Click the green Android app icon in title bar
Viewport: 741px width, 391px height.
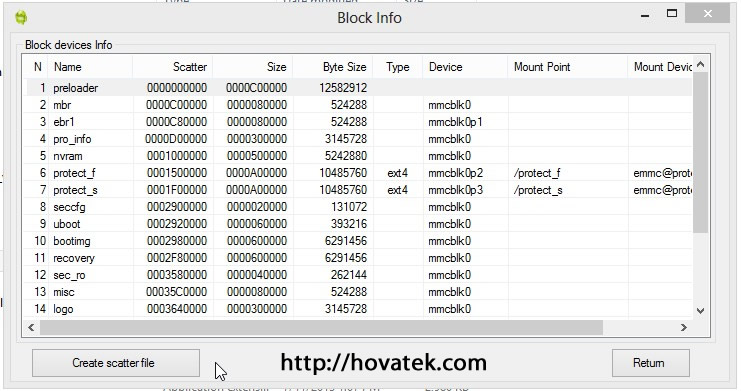click(x=21, y=18)
